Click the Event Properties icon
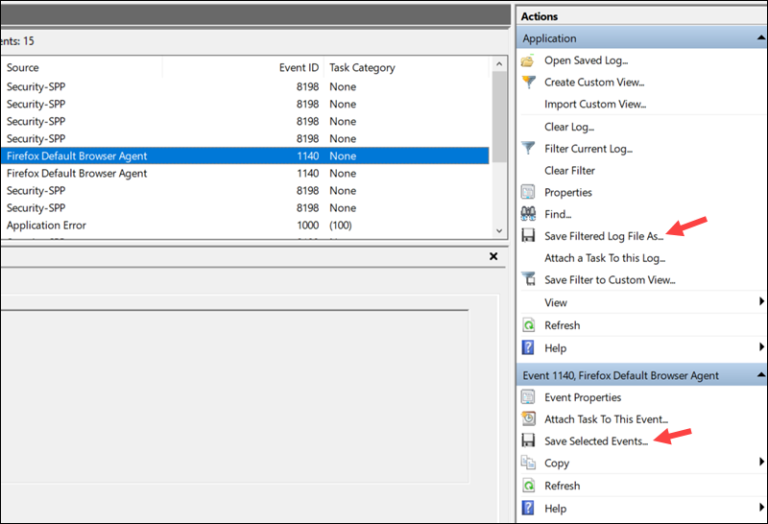768x524 pixels. [x=528, y=397]
